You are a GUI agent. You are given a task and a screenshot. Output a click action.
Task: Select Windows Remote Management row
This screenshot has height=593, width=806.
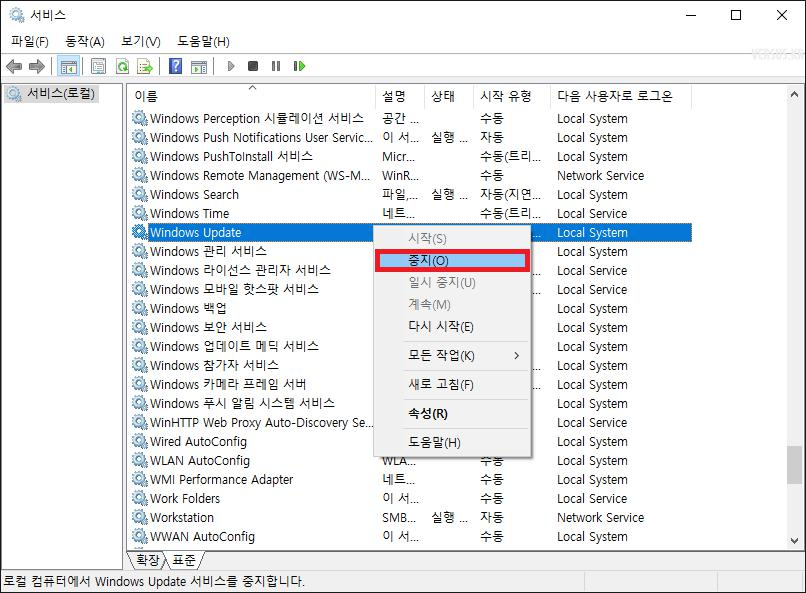[411, 175]
